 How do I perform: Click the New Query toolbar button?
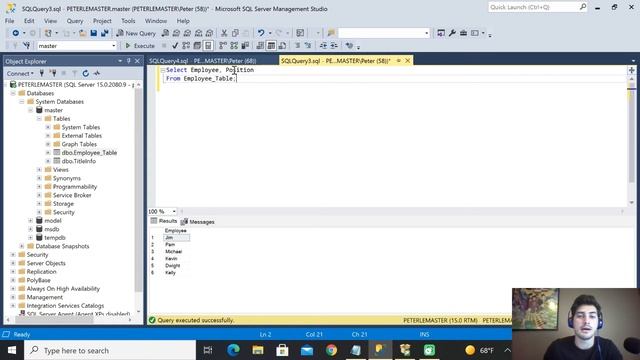136,33
